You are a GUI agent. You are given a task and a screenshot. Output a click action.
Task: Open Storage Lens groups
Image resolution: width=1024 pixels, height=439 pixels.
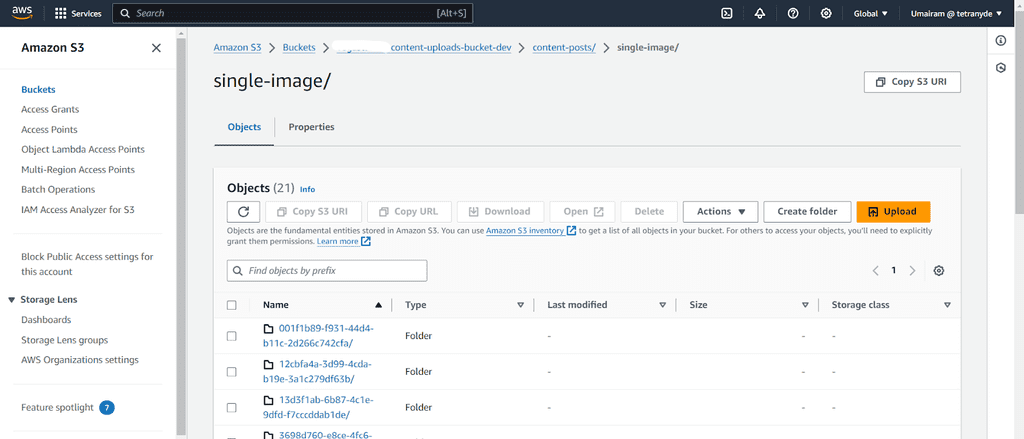[65, 340]
